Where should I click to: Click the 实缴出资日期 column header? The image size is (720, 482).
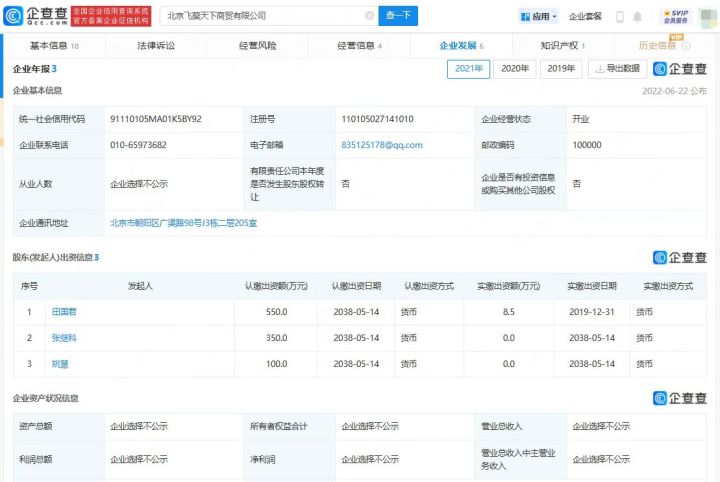[x=591, y=286]
